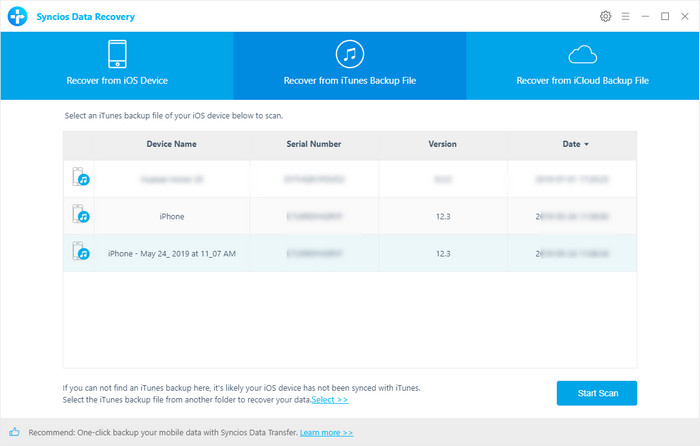Click backup icon in the iPhone row
Viewport: 700px width, 446px height.
(x=80, y=214)
